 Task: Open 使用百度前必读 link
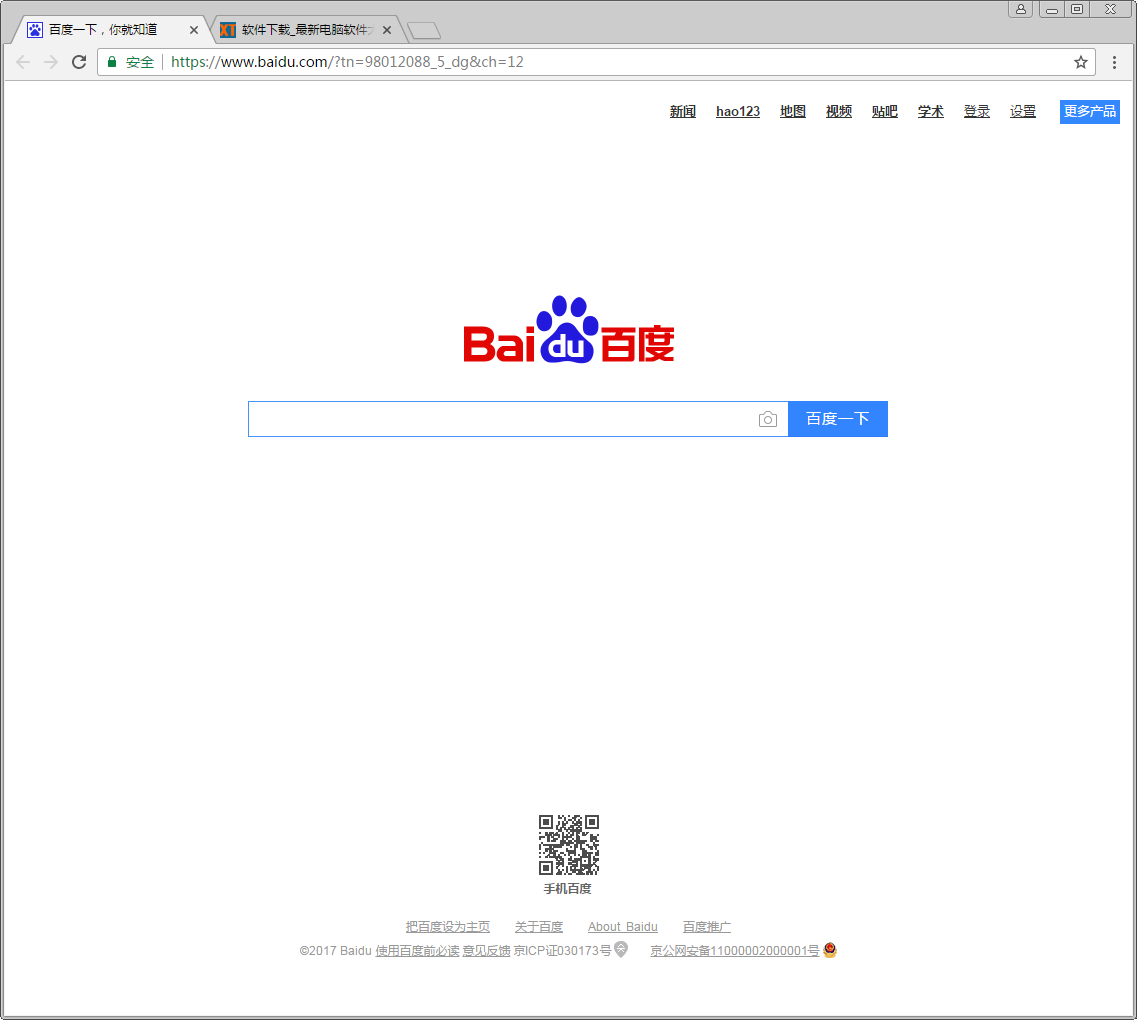[x=417, y=950]
